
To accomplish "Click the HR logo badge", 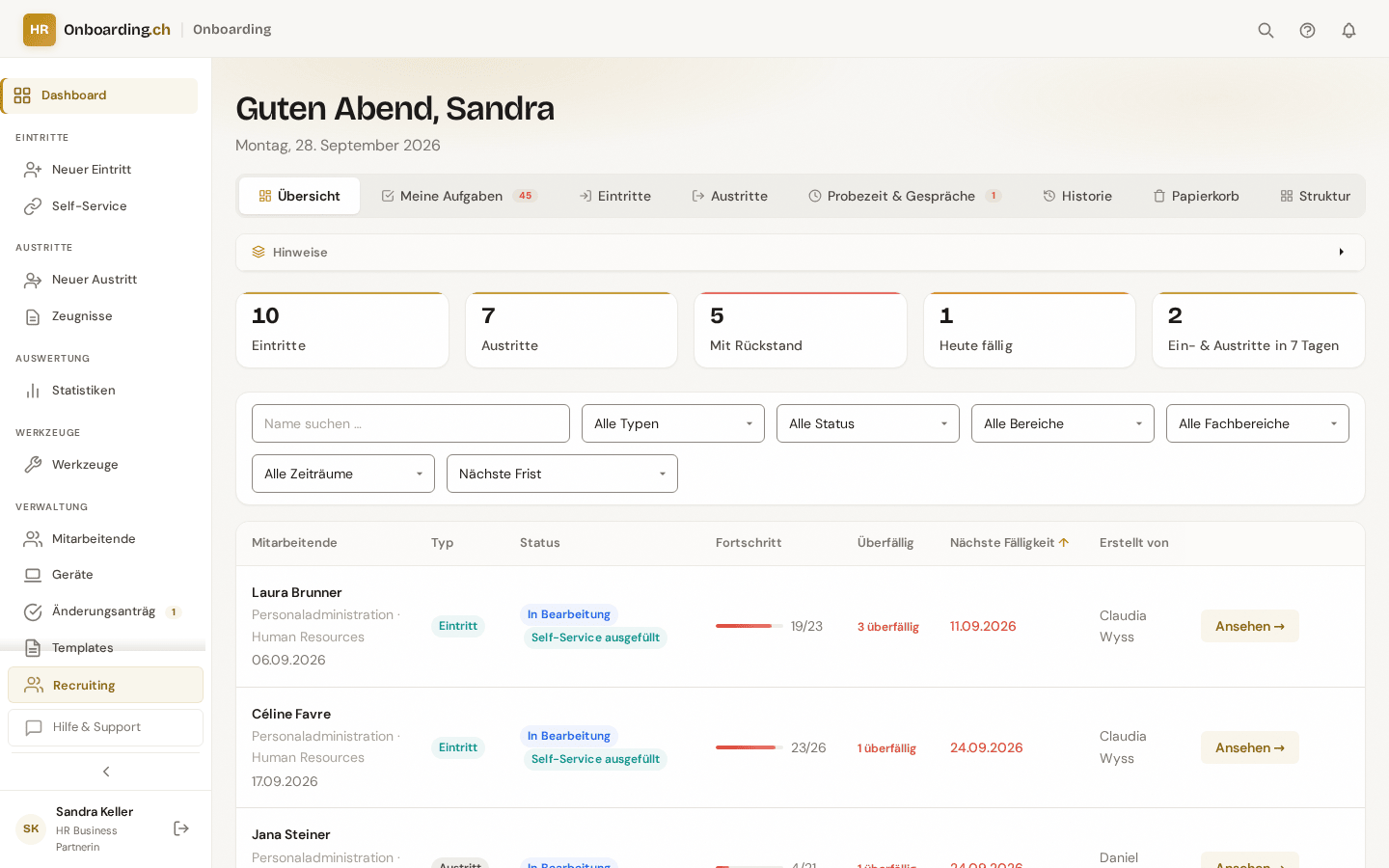I will (40, 30).
